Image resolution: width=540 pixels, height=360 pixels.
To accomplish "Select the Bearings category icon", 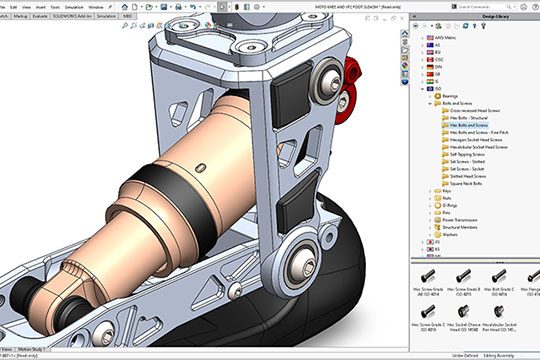I will coord(438,96).
